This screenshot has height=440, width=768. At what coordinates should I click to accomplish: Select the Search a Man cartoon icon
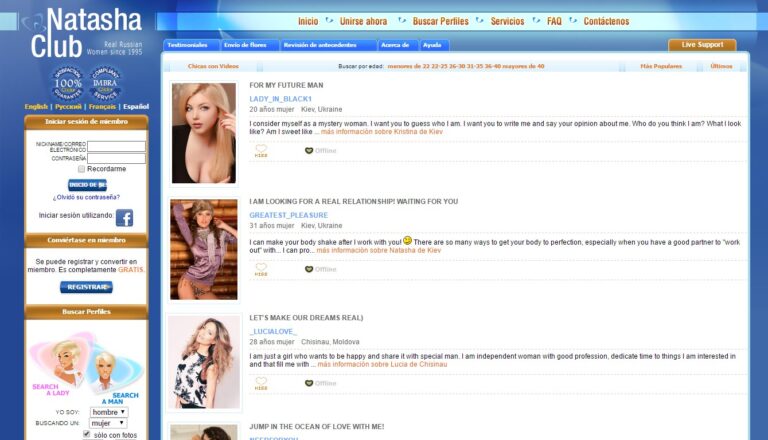coord(117,375)
